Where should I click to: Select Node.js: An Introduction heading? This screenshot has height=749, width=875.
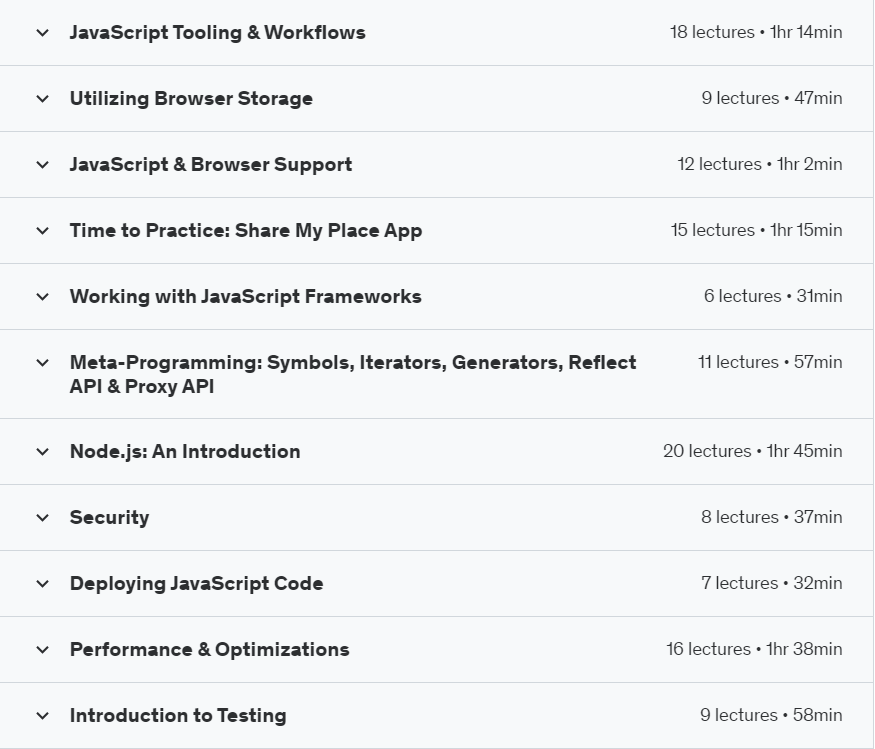coord(185,452)
